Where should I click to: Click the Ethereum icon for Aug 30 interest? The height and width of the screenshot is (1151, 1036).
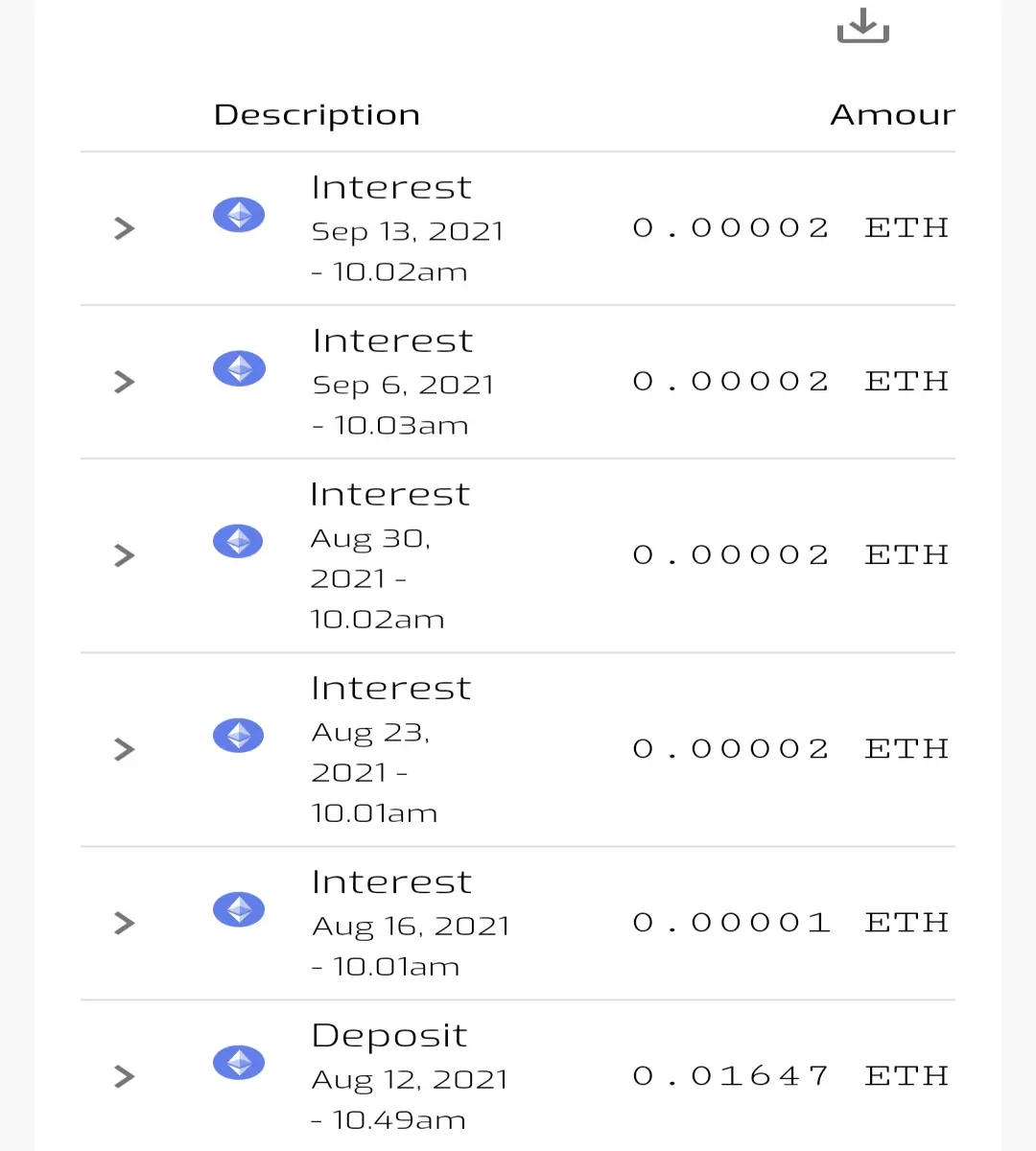pyautogui.click(x=239, y=542)
